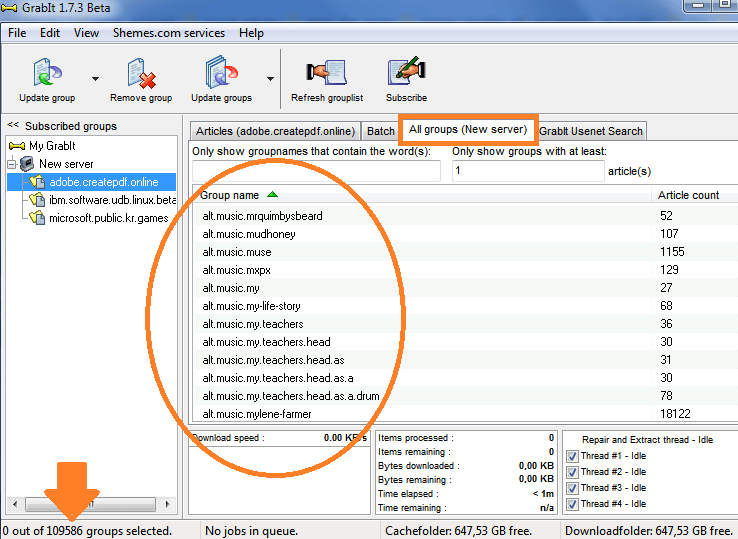Click the folder icon beside microsoft.public.kr.games
The height and width of the screenshot is (539, 738).
(x=37, y=217)
